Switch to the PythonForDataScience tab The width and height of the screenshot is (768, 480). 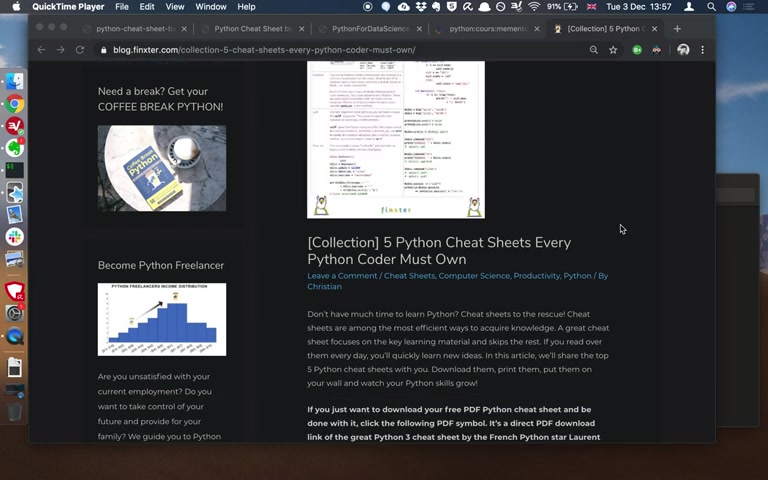point(370,28)
